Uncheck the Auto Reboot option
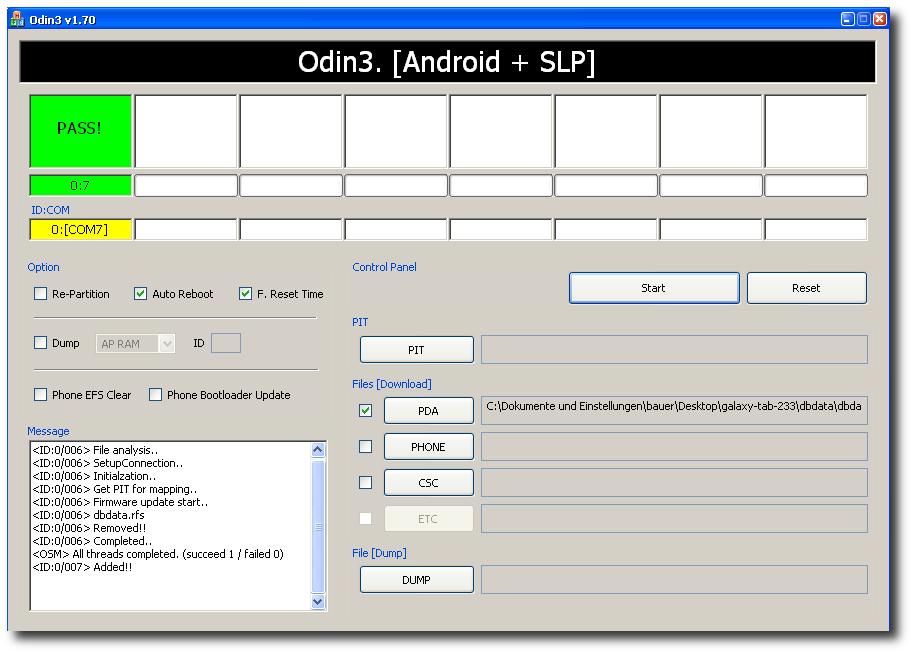Viewport: 913px width, 654px height. click(x=140, y=294)
